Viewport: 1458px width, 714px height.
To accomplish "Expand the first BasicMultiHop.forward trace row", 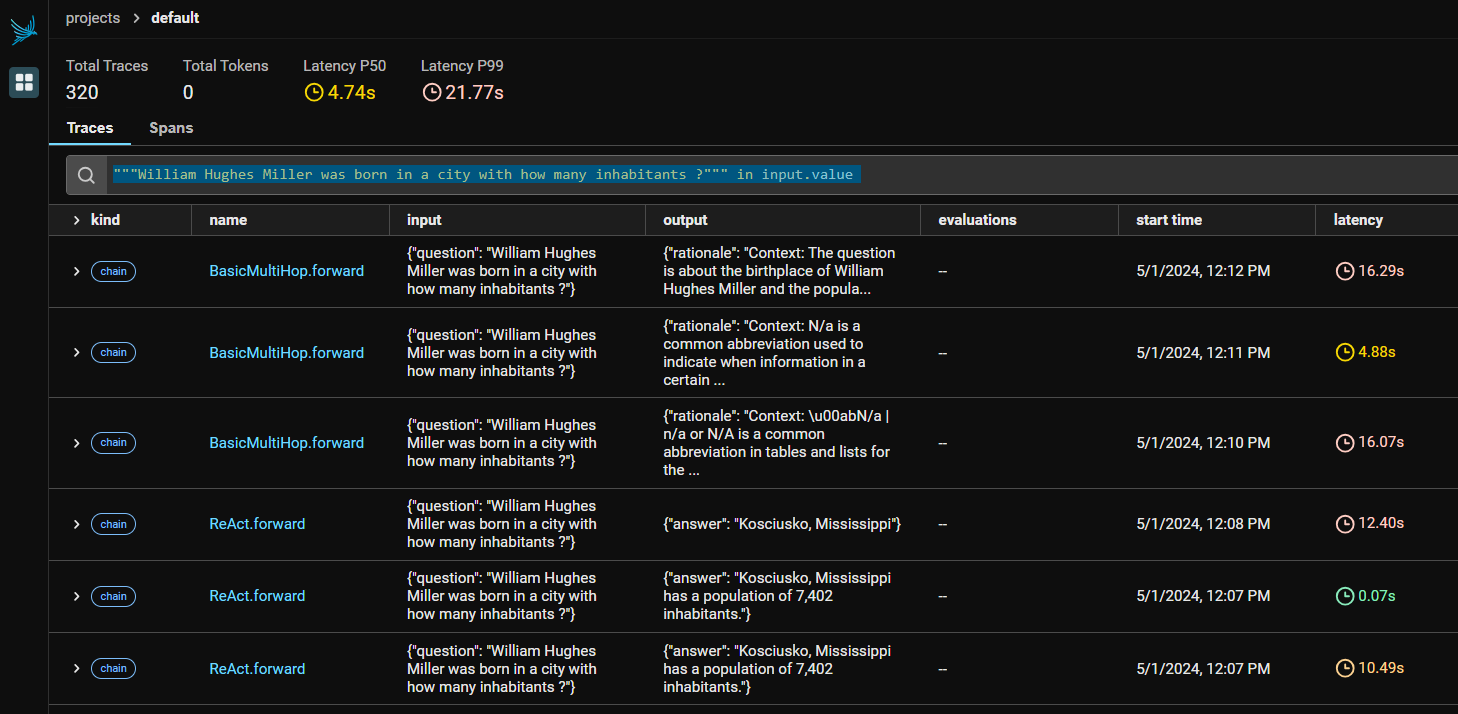I will (x=76, y=271).
